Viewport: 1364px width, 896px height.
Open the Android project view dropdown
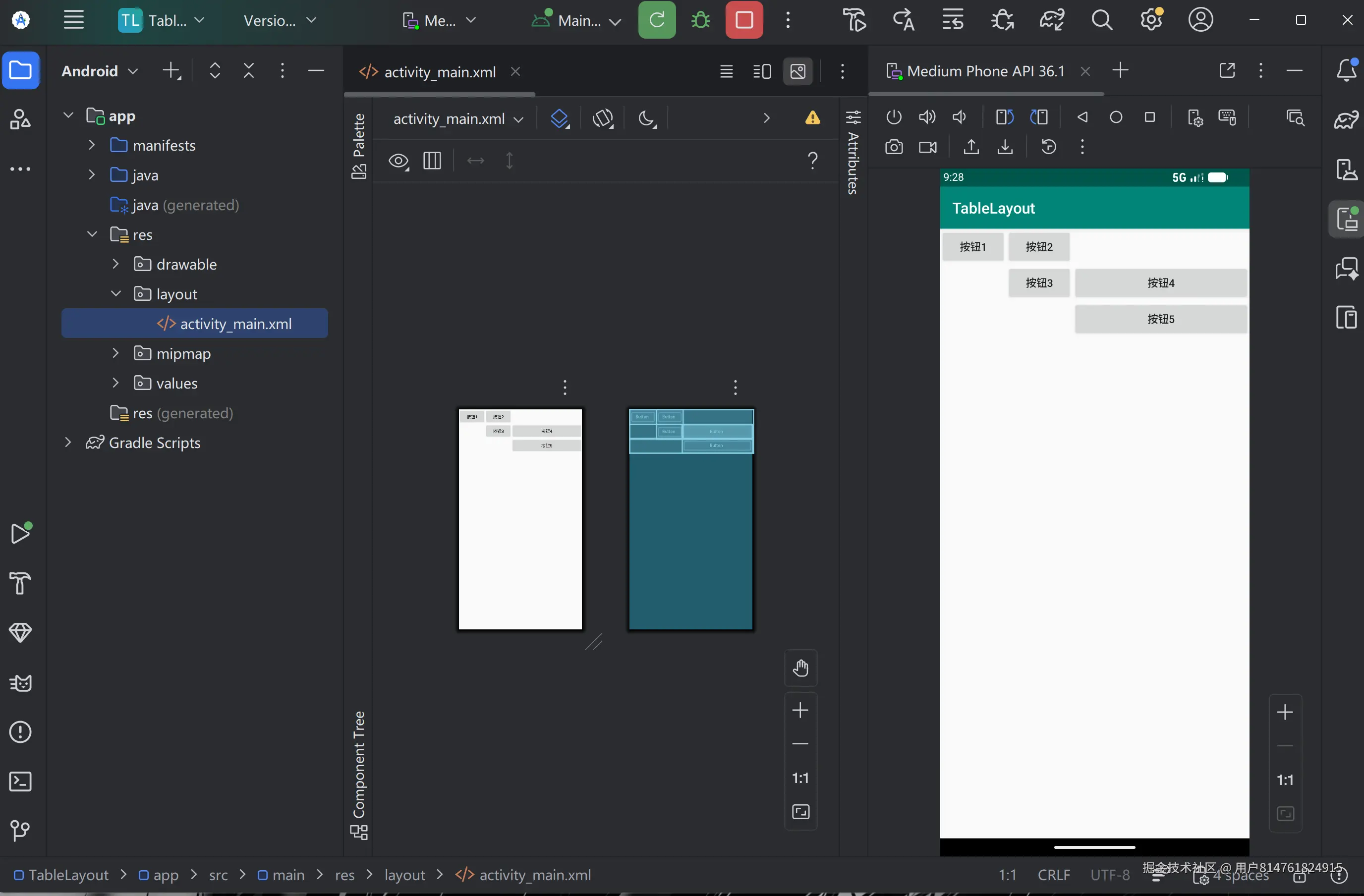pyautogui.click(x=100, y=71)
